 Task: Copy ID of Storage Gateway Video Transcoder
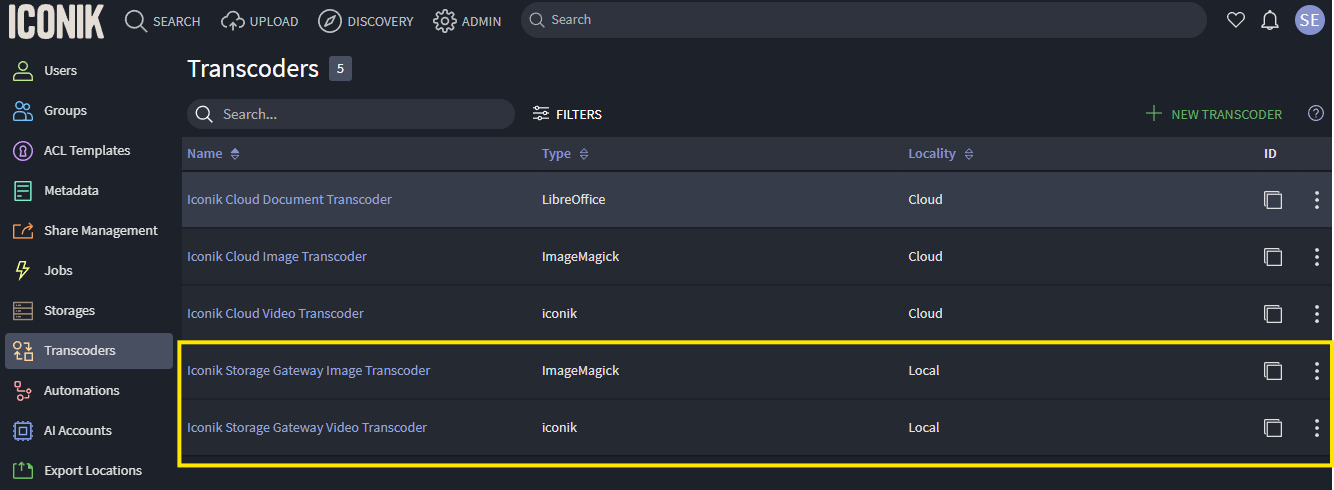pos(1272,427)
